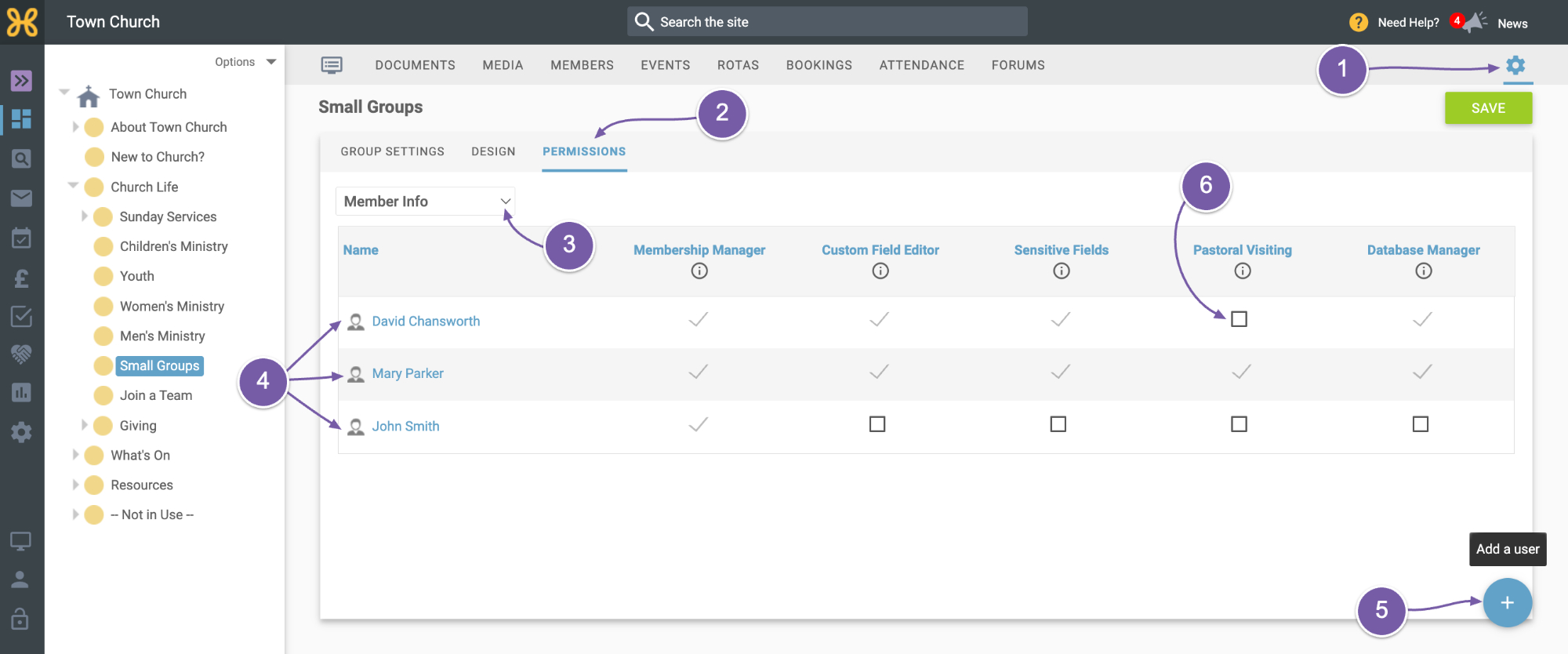Viewport: 1568px width, 654px height.
Task: Open the Members menu
Action: 582,65
